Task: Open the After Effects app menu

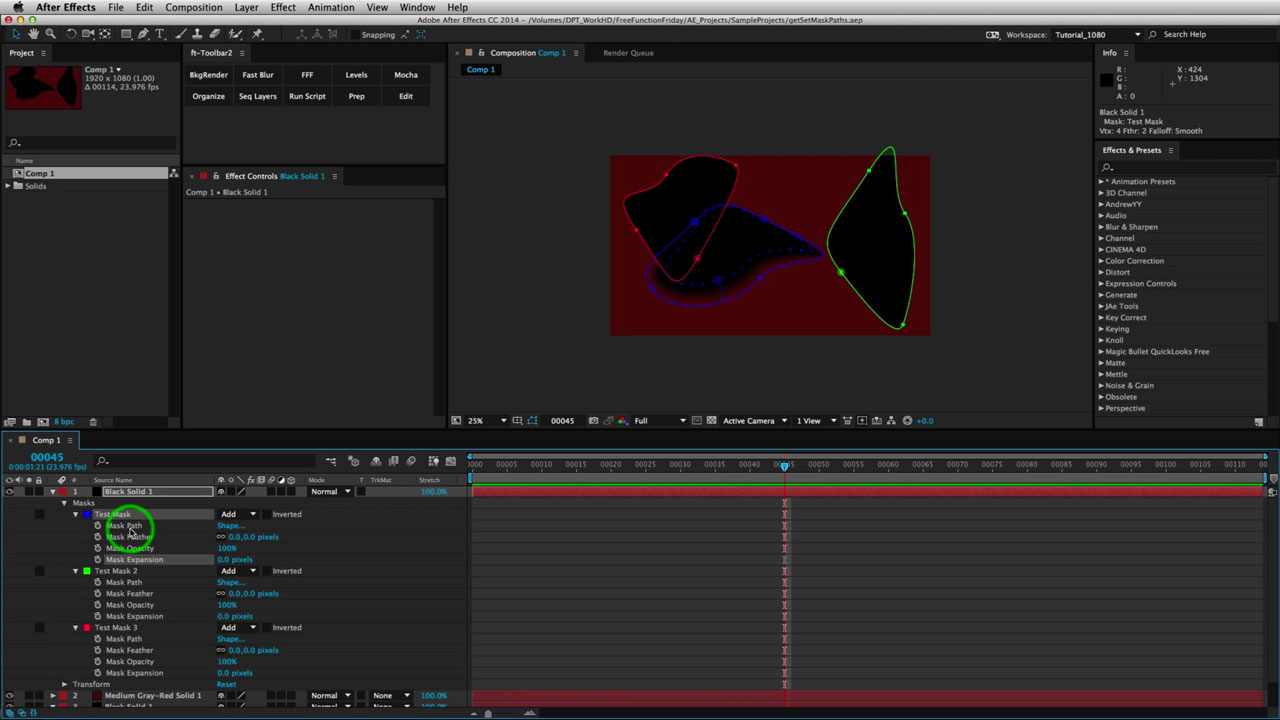Action: [66, 7]
